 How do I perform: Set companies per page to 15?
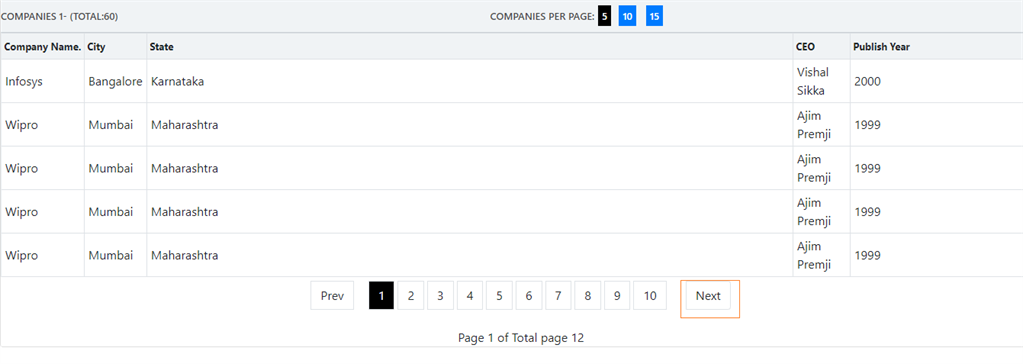[654, 16]
